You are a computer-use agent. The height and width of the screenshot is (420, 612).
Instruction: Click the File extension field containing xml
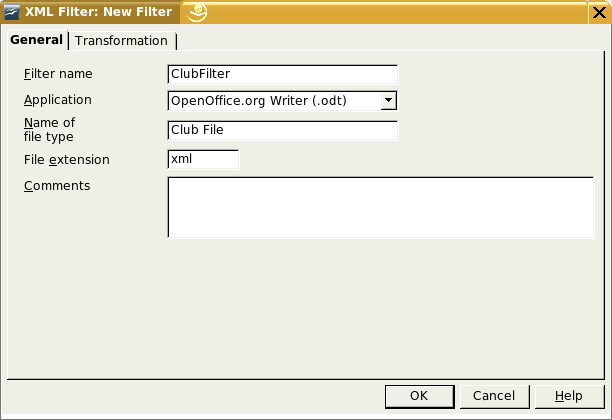click(204, 159)
